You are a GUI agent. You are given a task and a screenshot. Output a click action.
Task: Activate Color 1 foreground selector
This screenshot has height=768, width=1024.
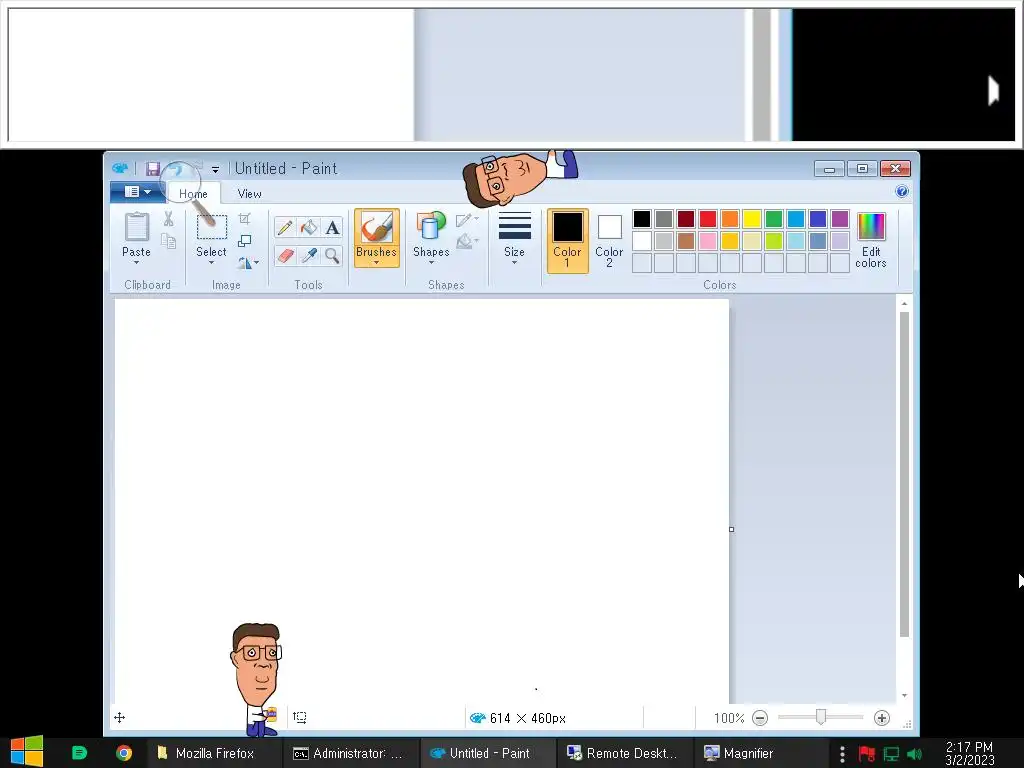click(568, 240)
